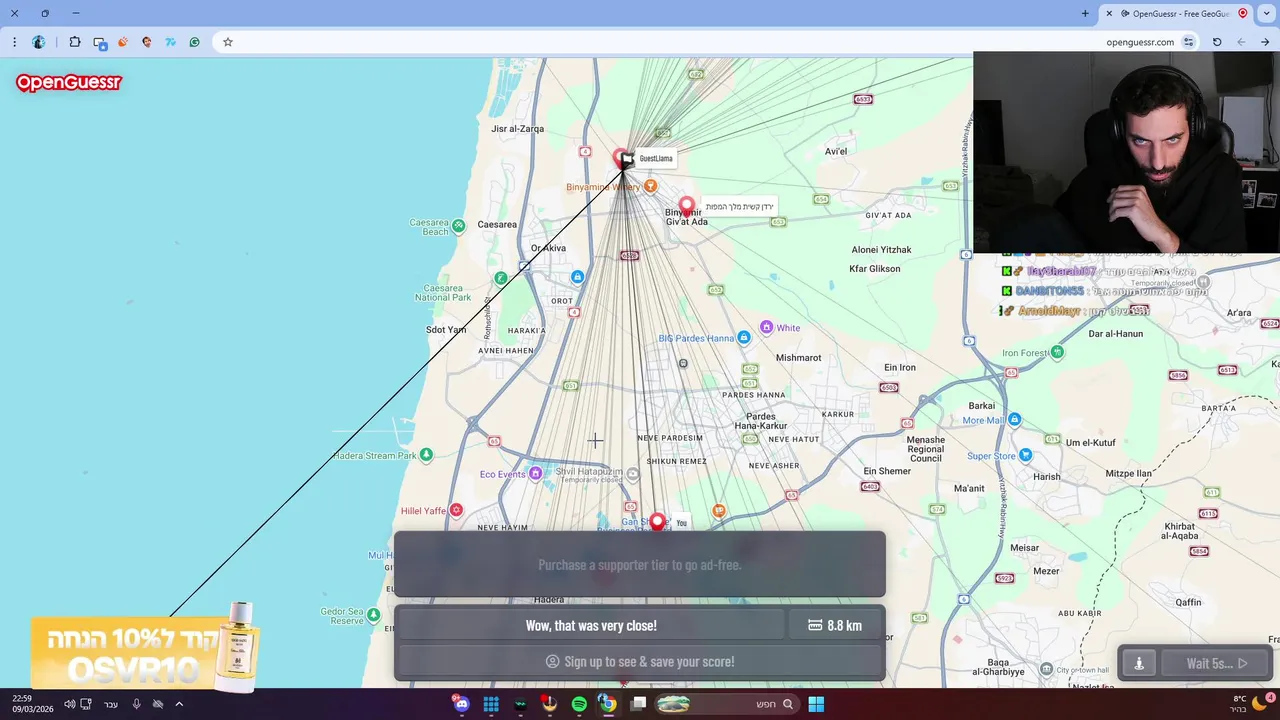Click the OpenGuessr logo

(68, 83)
